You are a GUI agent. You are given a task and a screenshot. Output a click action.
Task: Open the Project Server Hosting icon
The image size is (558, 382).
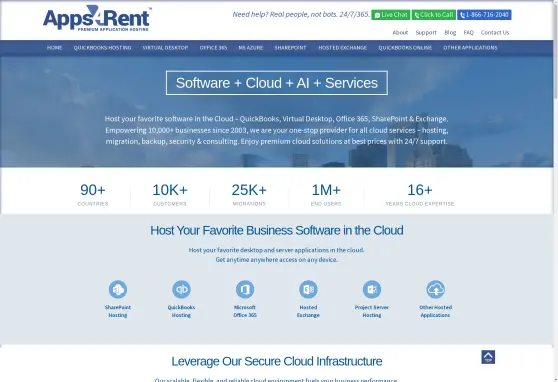[372, 289]
